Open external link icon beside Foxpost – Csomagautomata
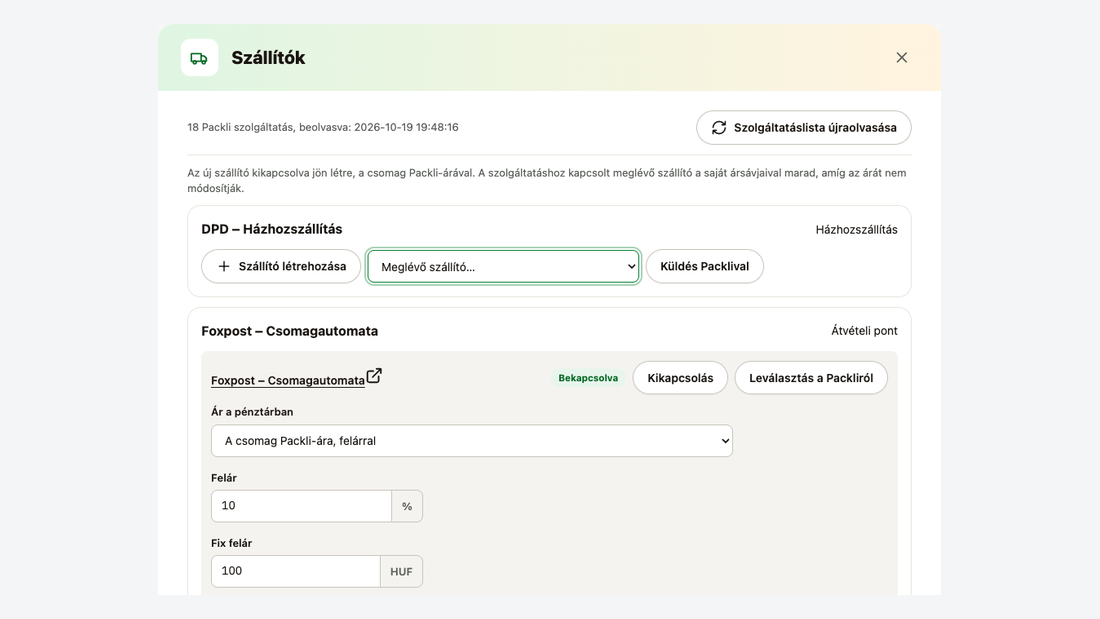 pos(375,376)
